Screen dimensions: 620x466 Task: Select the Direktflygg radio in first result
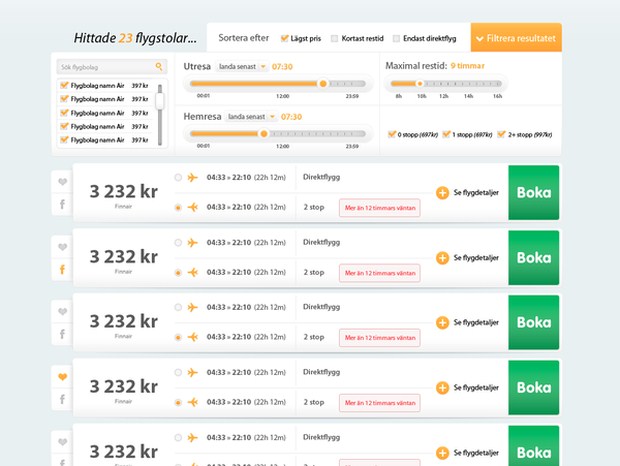tap(178, 177)
